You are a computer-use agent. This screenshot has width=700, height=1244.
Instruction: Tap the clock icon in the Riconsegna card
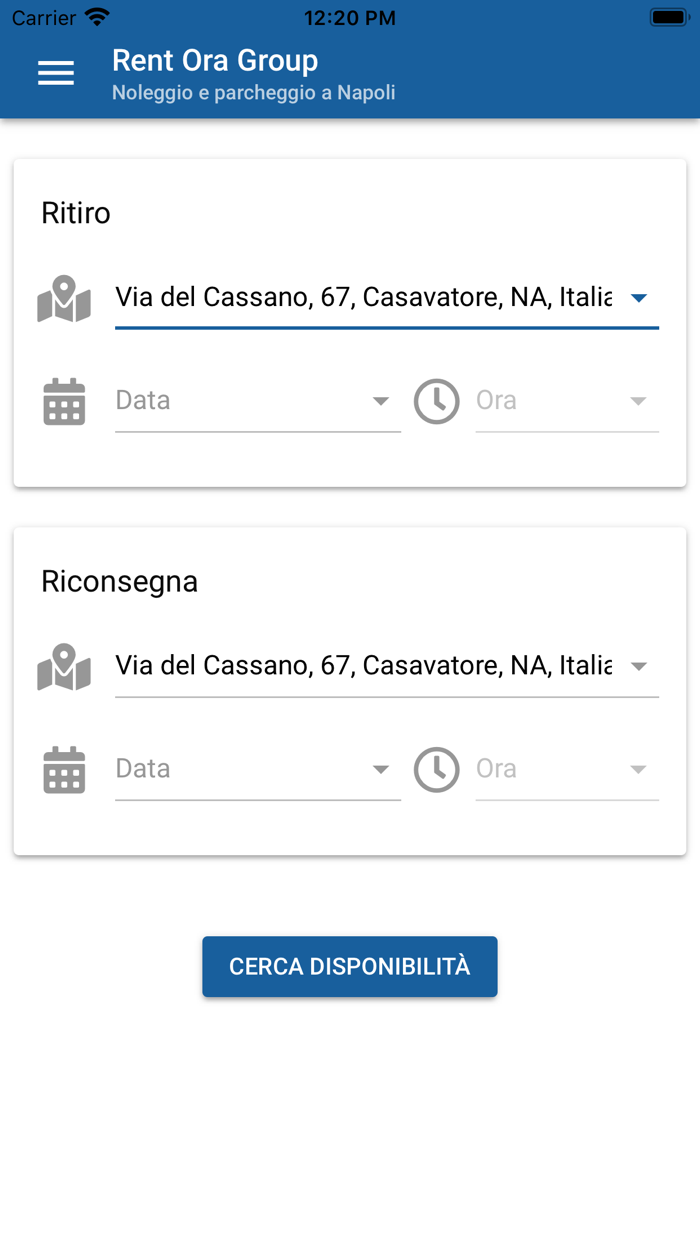pos(437,769)
